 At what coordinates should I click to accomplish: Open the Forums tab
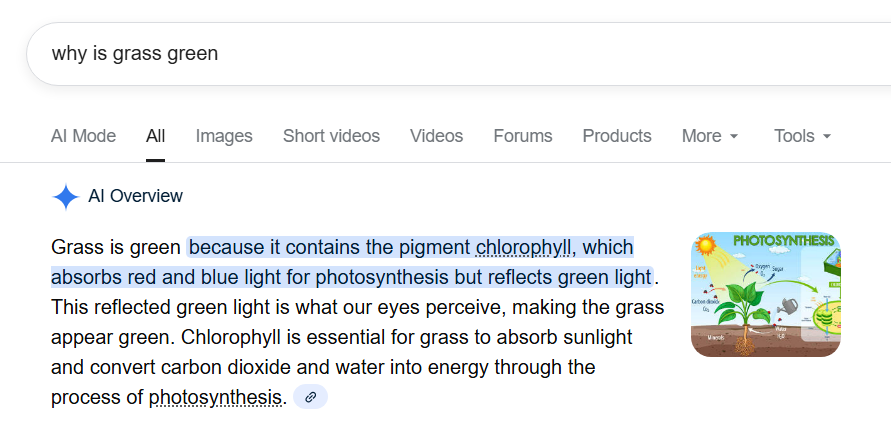522,136
